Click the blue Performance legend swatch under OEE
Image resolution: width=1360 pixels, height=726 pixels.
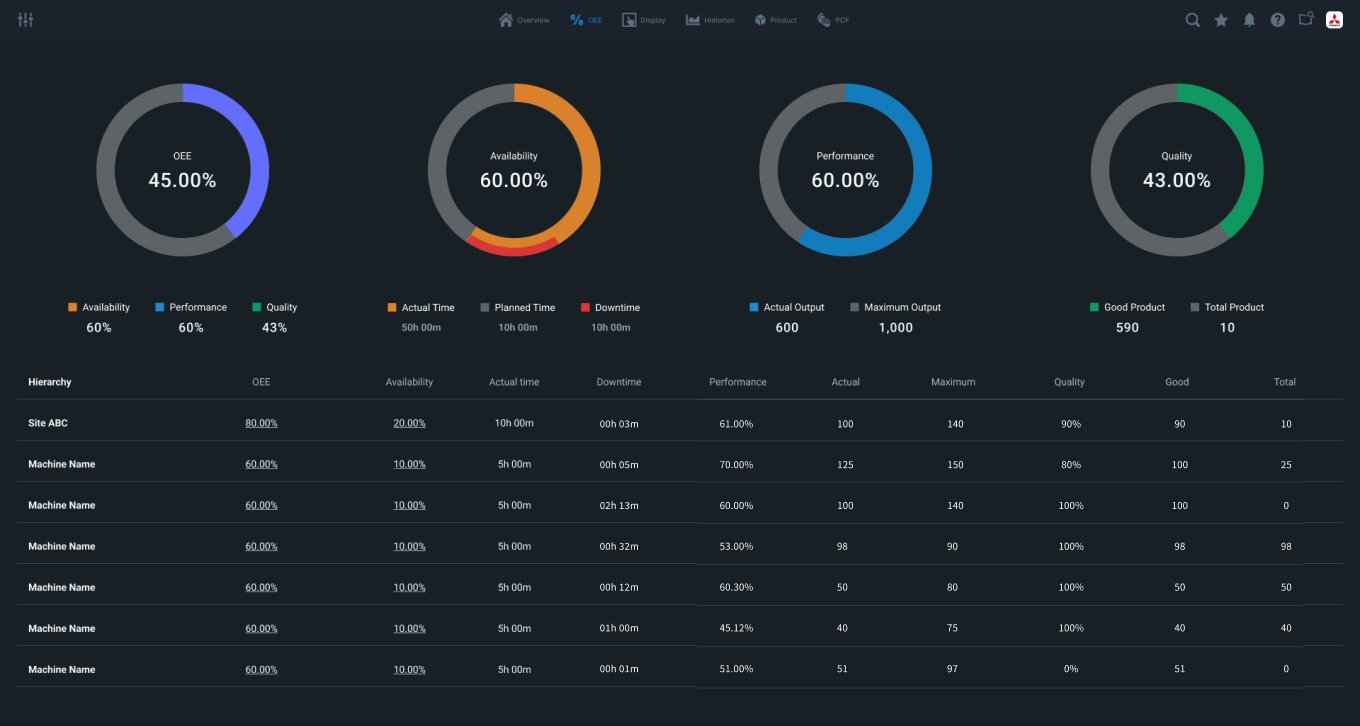coord(160,307)
